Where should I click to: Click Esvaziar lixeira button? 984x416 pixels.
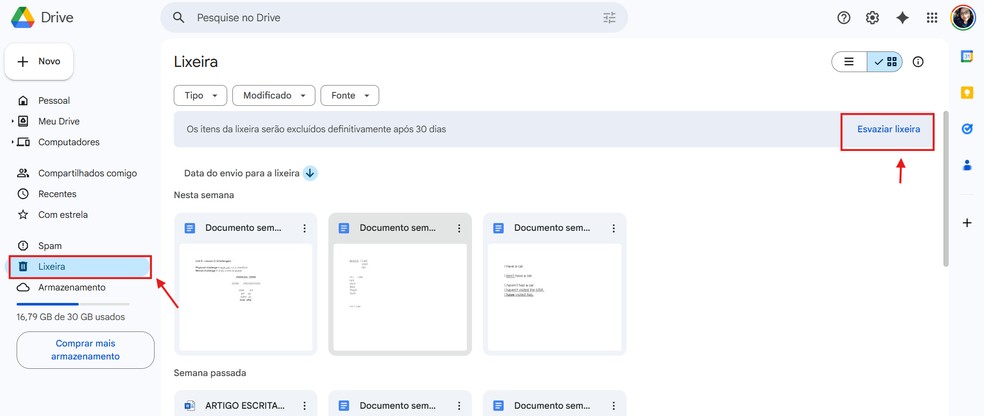tap(888, 129)
